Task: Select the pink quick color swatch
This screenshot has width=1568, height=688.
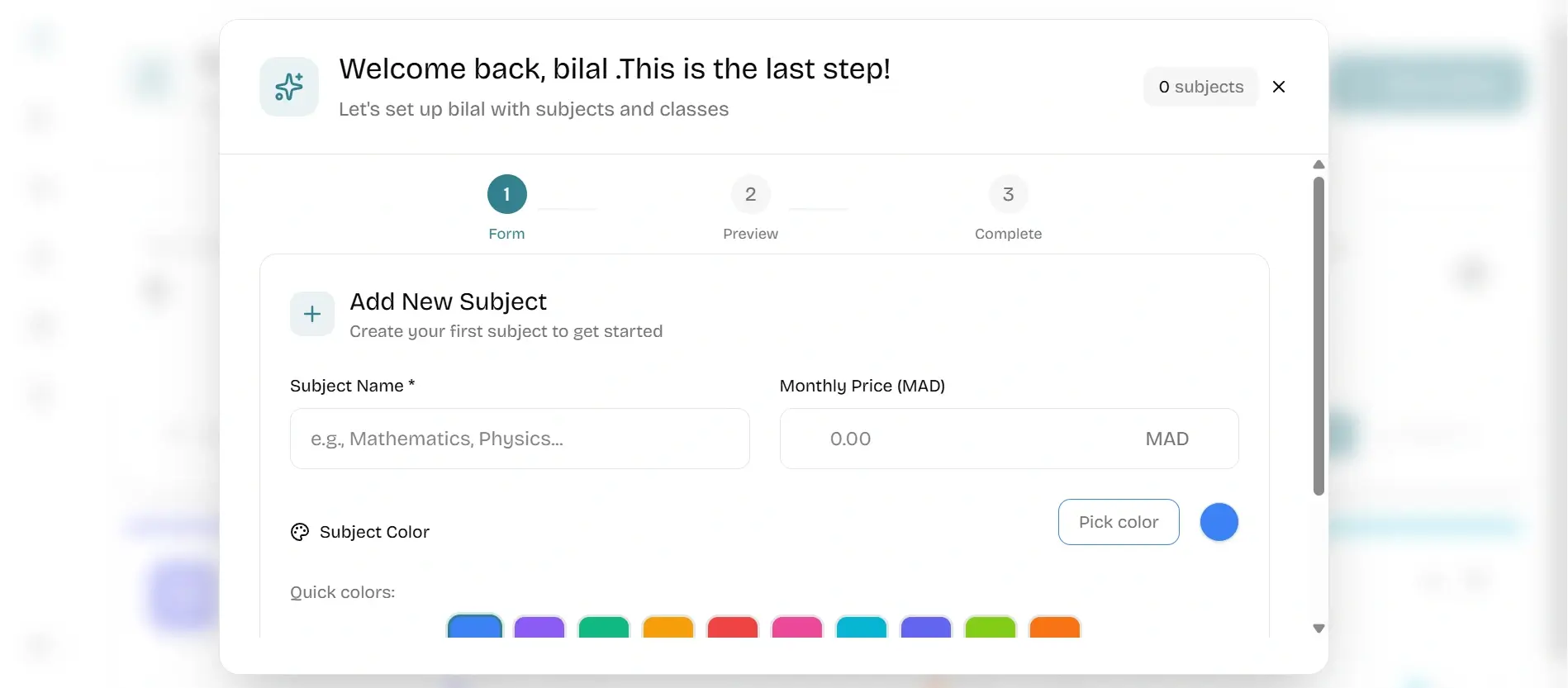Action: click(796, 629)
